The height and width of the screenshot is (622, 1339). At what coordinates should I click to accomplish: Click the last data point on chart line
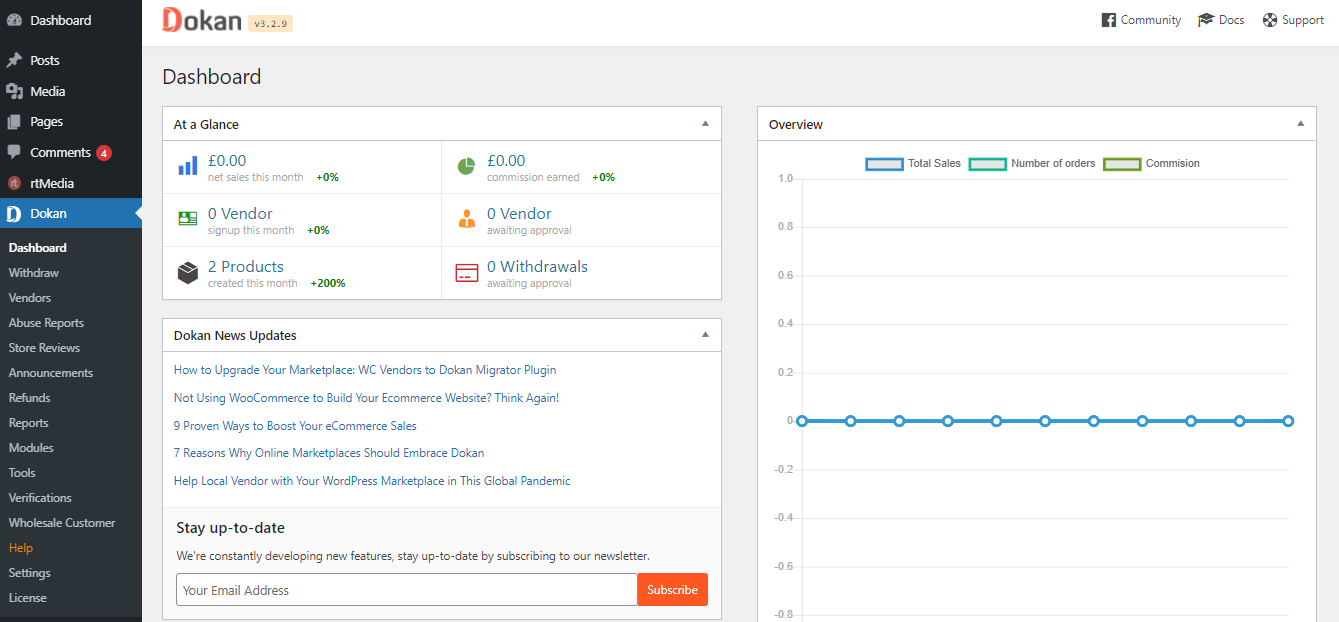tap(1288, 421)
